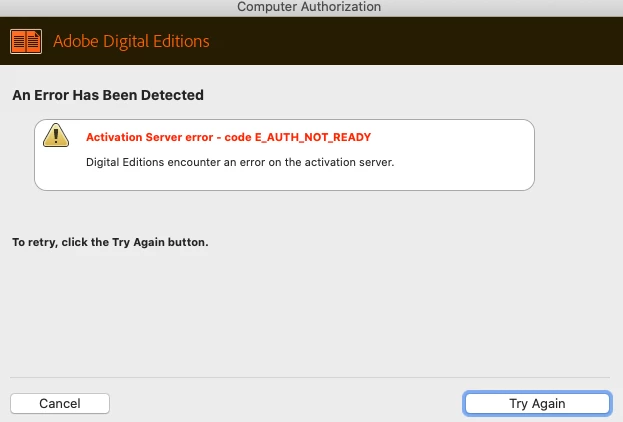Click the 'To retry, click the Try Again button' text

point(110,242)
